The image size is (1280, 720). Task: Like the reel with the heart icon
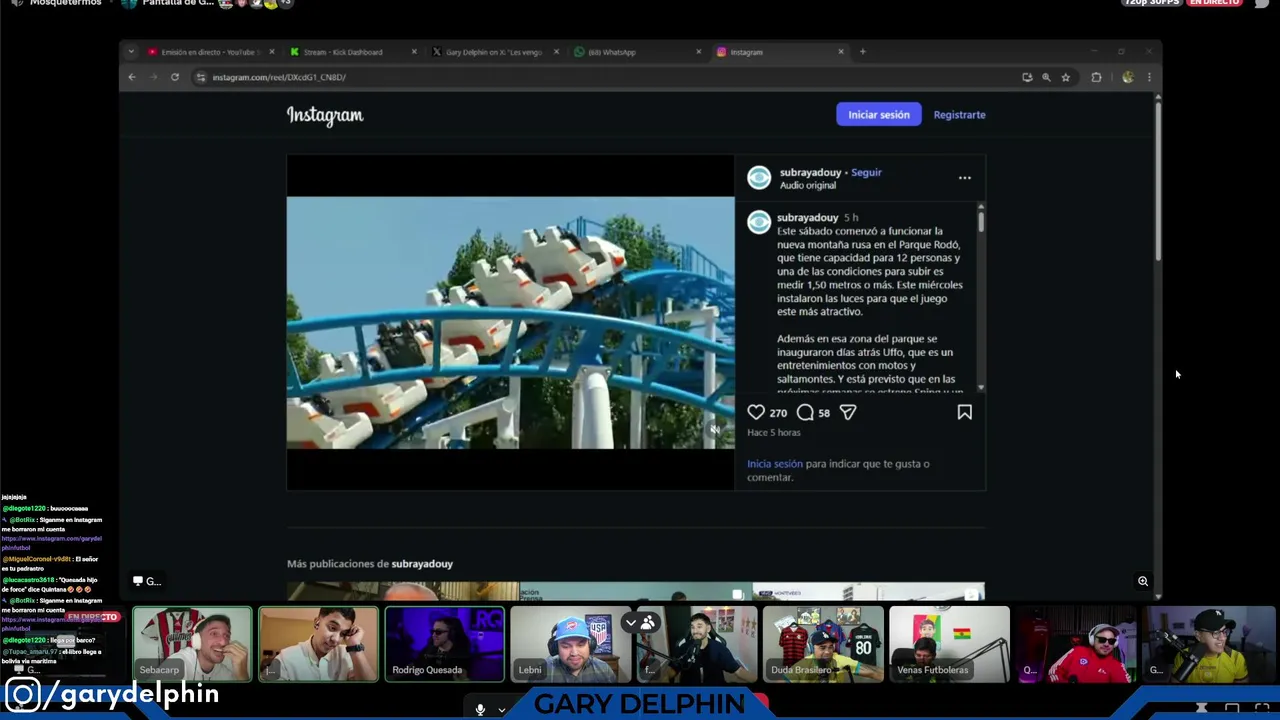pyautogui.click(x=756, y=412)
